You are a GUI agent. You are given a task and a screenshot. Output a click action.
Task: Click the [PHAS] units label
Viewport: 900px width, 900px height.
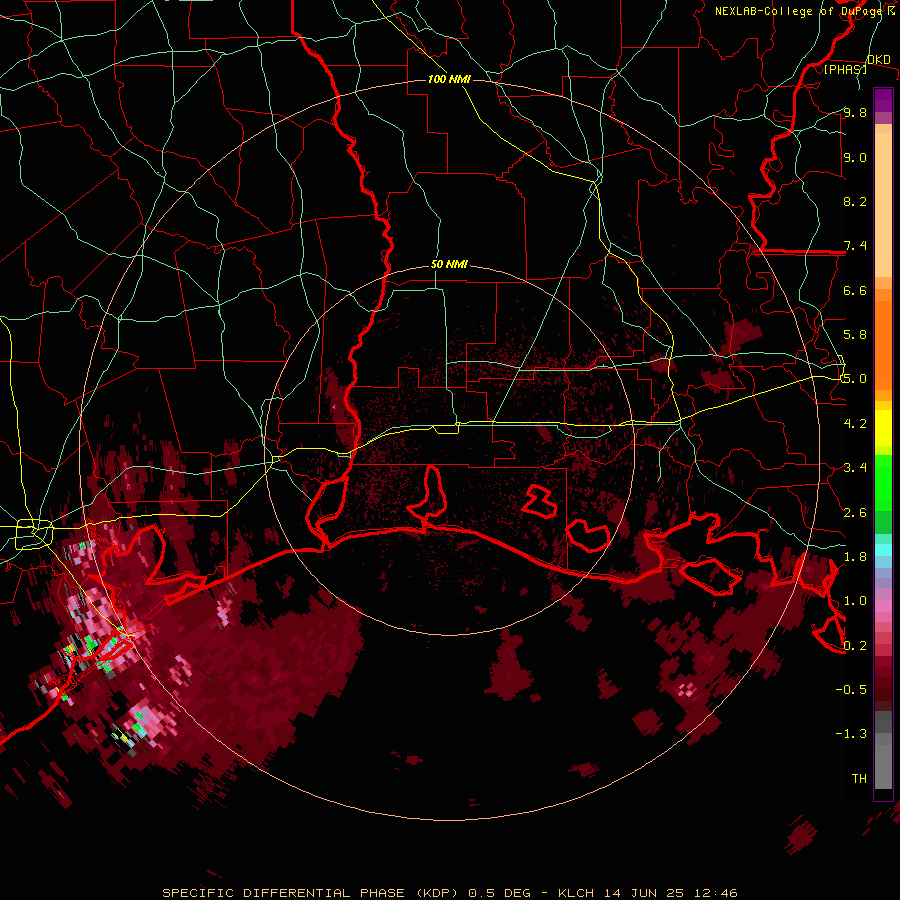[x=845, y=69]
